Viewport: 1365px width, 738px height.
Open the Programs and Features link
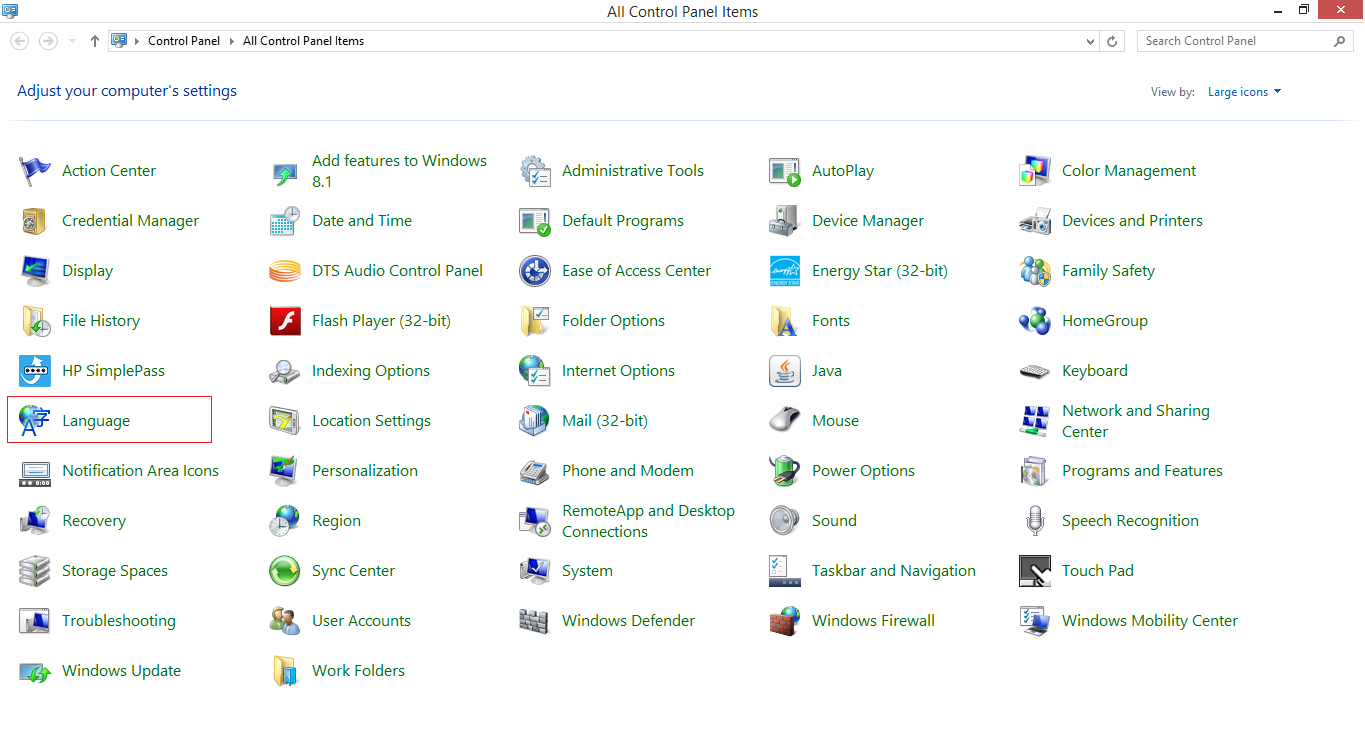[1142, 471]
